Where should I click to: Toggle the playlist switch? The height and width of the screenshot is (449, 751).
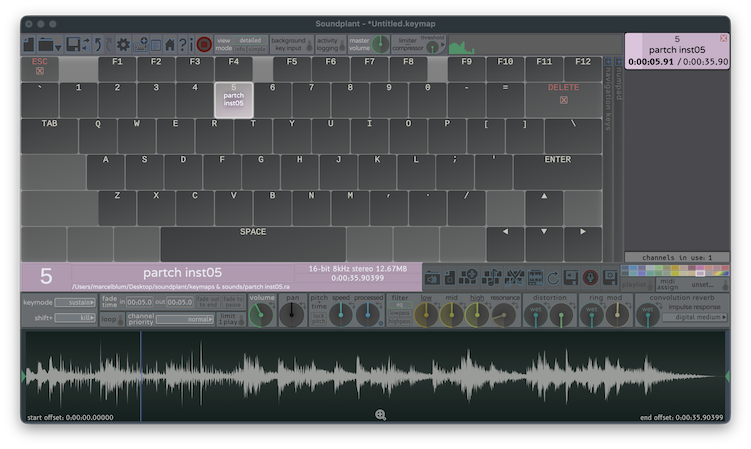(x=650, y=286)
